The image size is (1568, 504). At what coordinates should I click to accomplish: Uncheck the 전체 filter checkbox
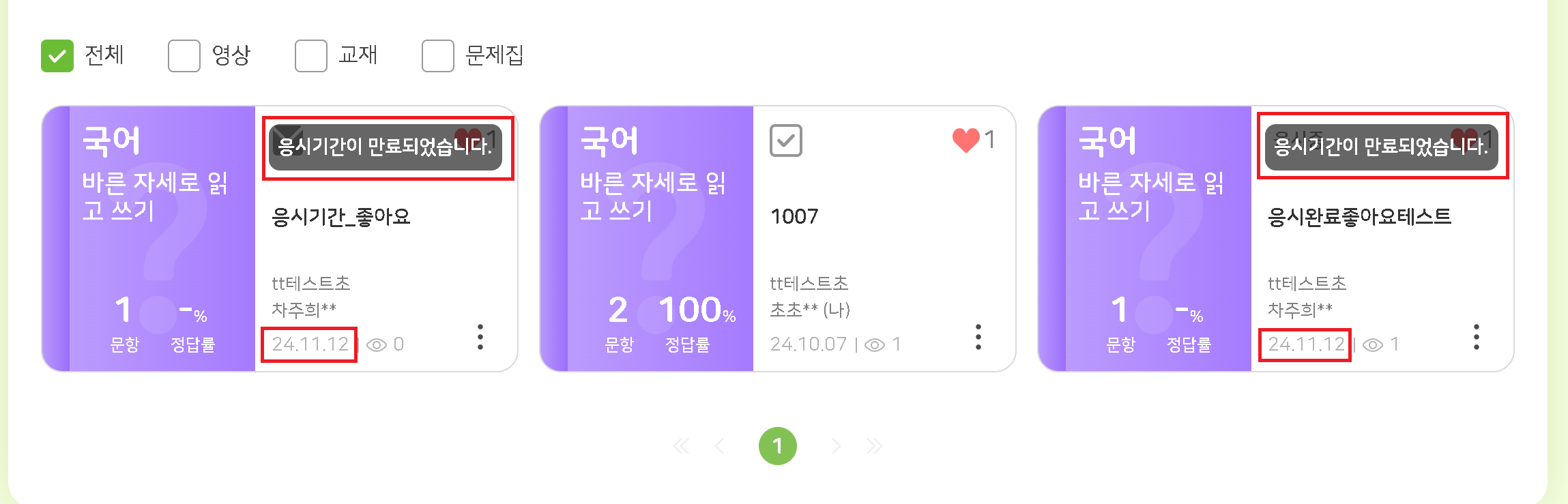tap(57, 56)
